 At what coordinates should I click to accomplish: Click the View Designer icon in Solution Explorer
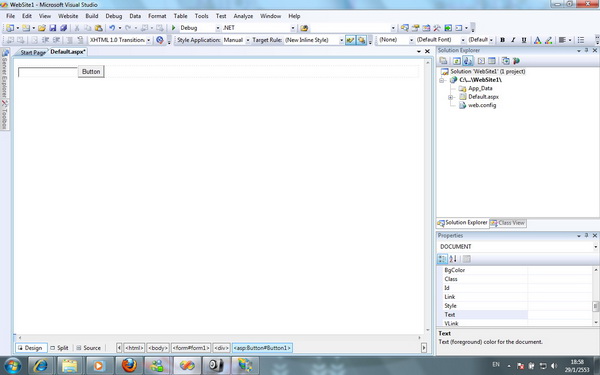click(x=492, y=61)
